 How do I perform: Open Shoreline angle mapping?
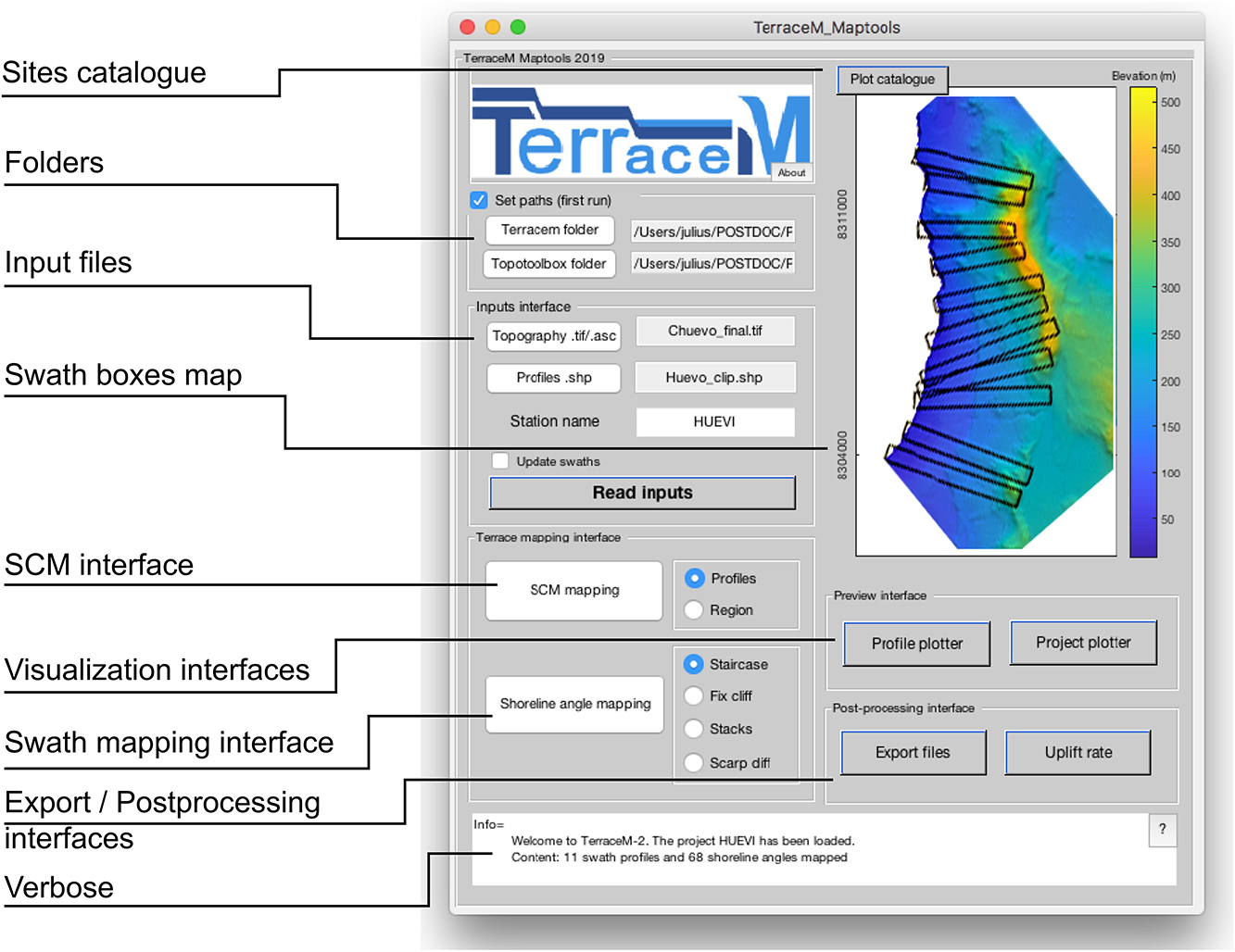(574, 704)
